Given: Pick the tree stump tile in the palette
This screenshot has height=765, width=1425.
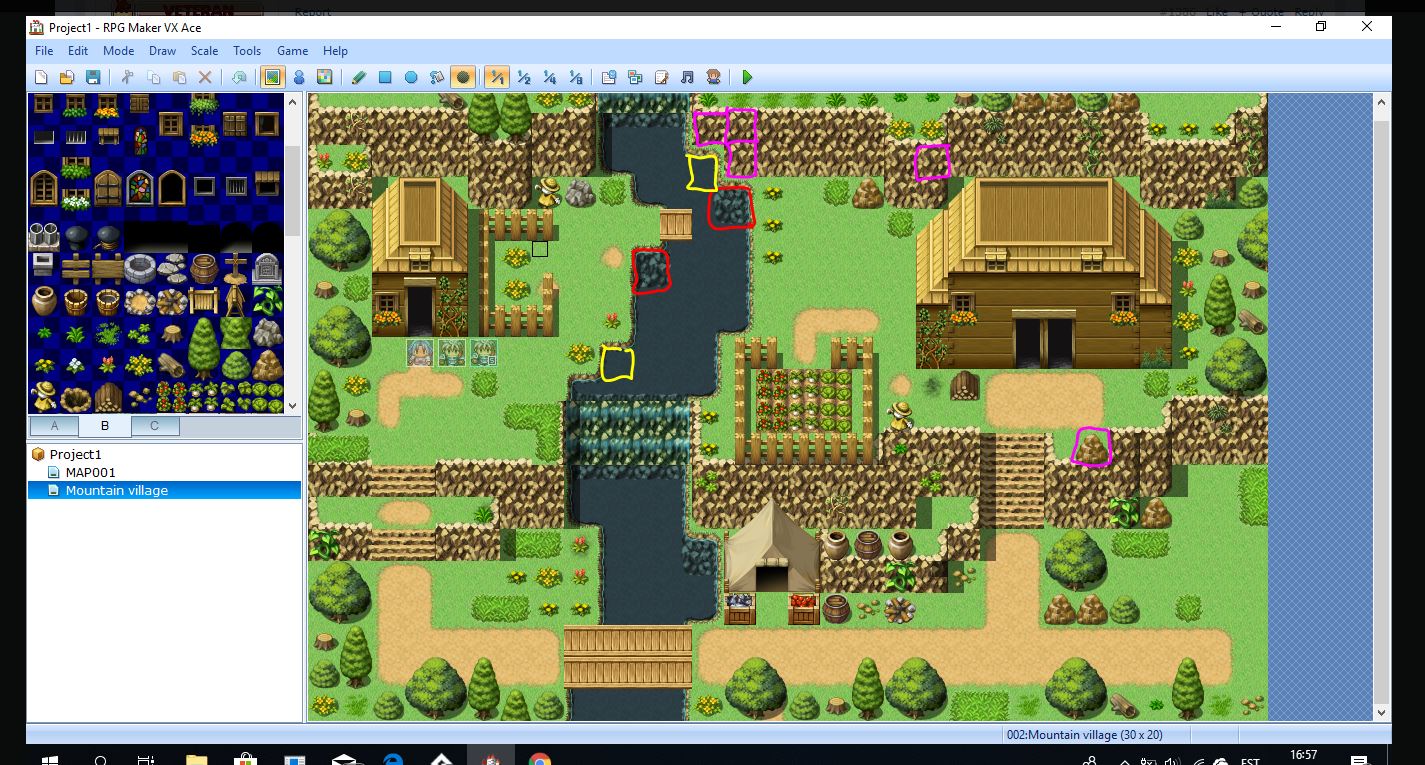Looking at the screenshot, I should pyautogui.click(x=171, y=332).
